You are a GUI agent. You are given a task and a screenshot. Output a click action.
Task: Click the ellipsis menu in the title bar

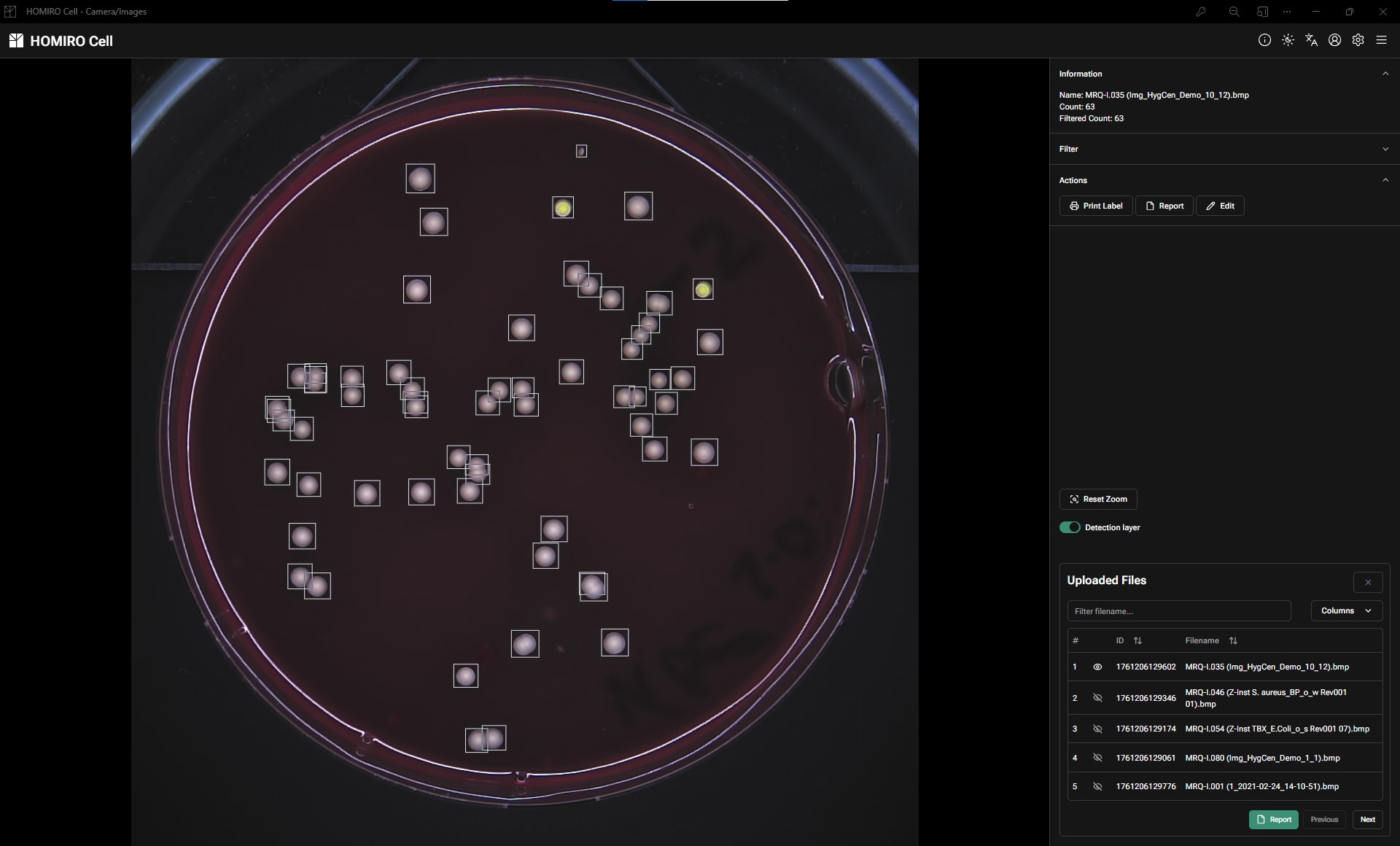point(1287,12)
